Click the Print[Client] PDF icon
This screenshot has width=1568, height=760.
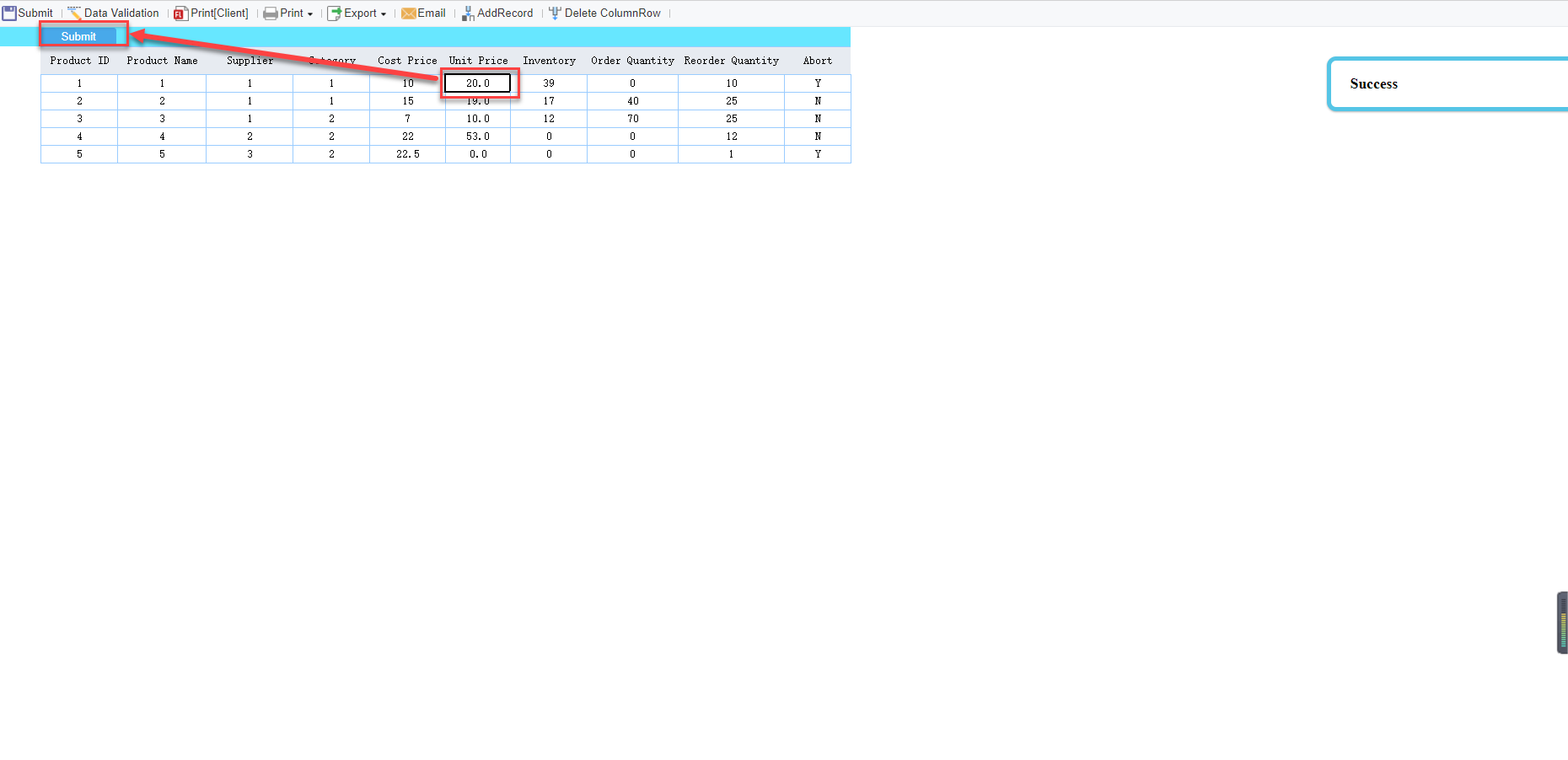[180, 13]
